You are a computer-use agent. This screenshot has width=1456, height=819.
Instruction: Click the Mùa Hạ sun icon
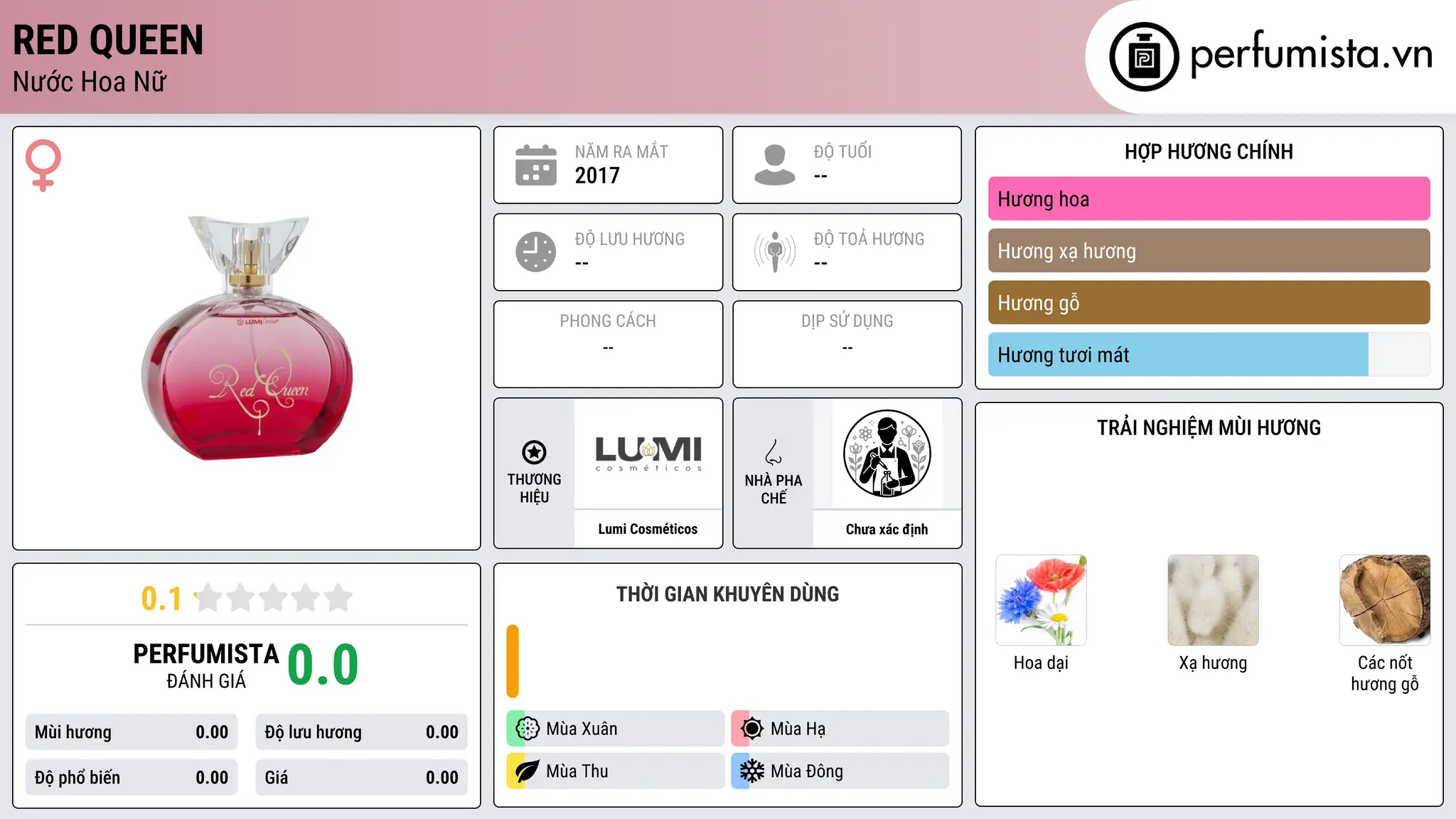click(752, 729)
